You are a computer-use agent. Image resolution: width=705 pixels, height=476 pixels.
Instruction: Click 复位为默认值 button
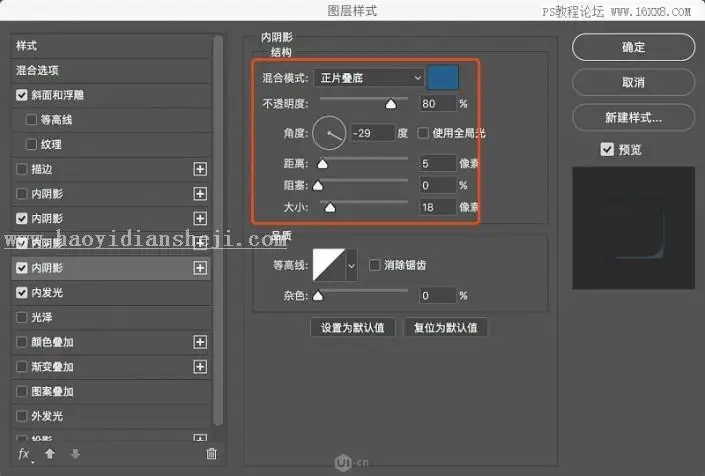coord(446,328)
